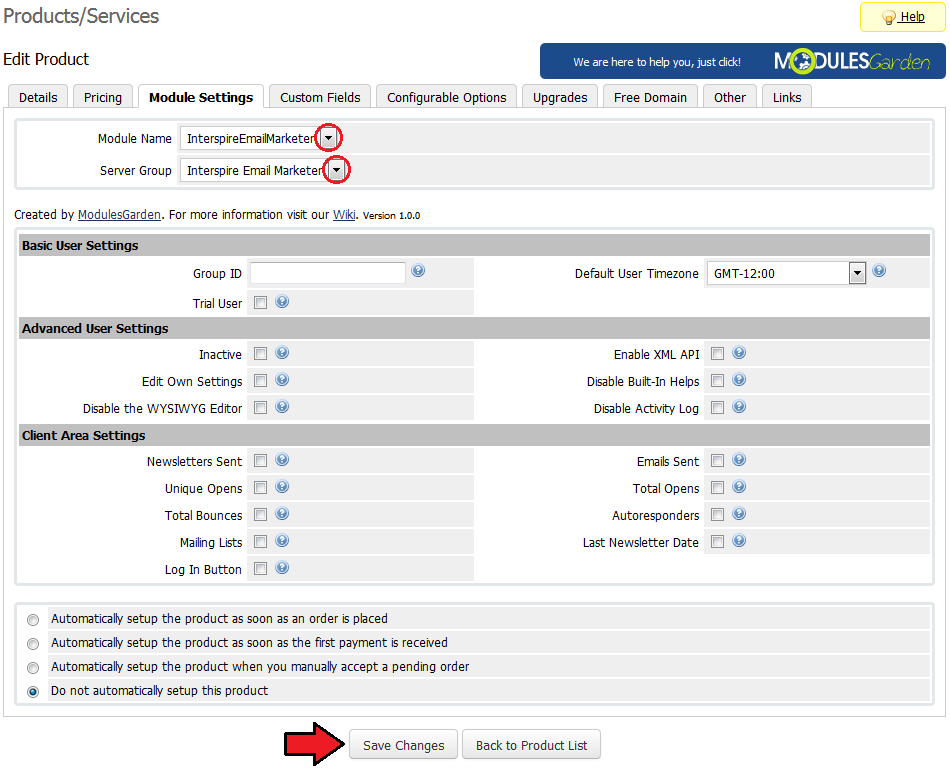
Task: Select automatic setup when order is placed
Action: tap(33, 620)
